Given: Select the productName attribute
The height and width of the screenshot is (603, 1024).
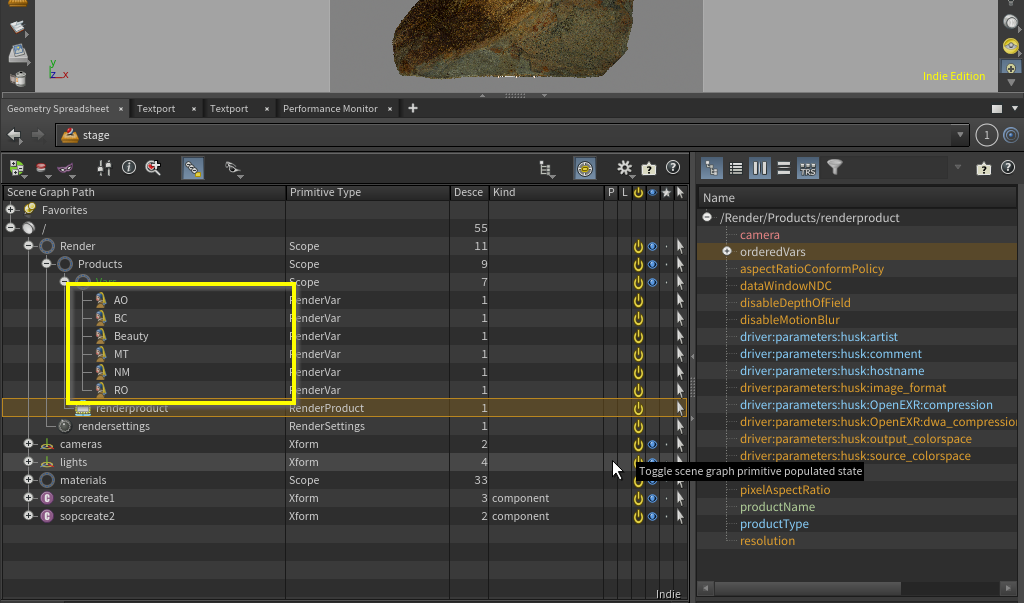Looking at the screenshot, I should click(x=776, y=506).
